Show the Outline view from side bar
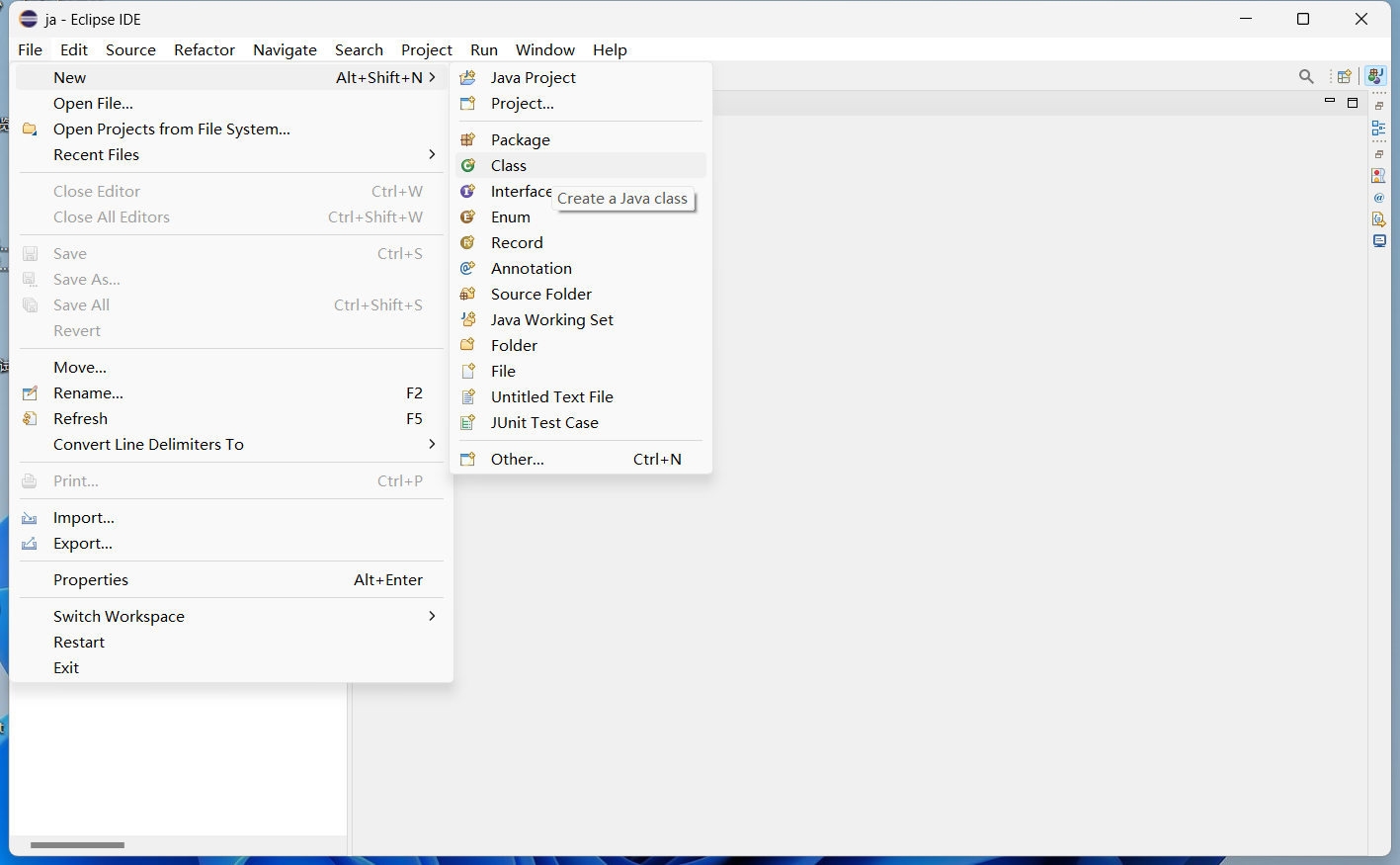The width and height of the screenshot is (1400, 865). click(1379, 128)
